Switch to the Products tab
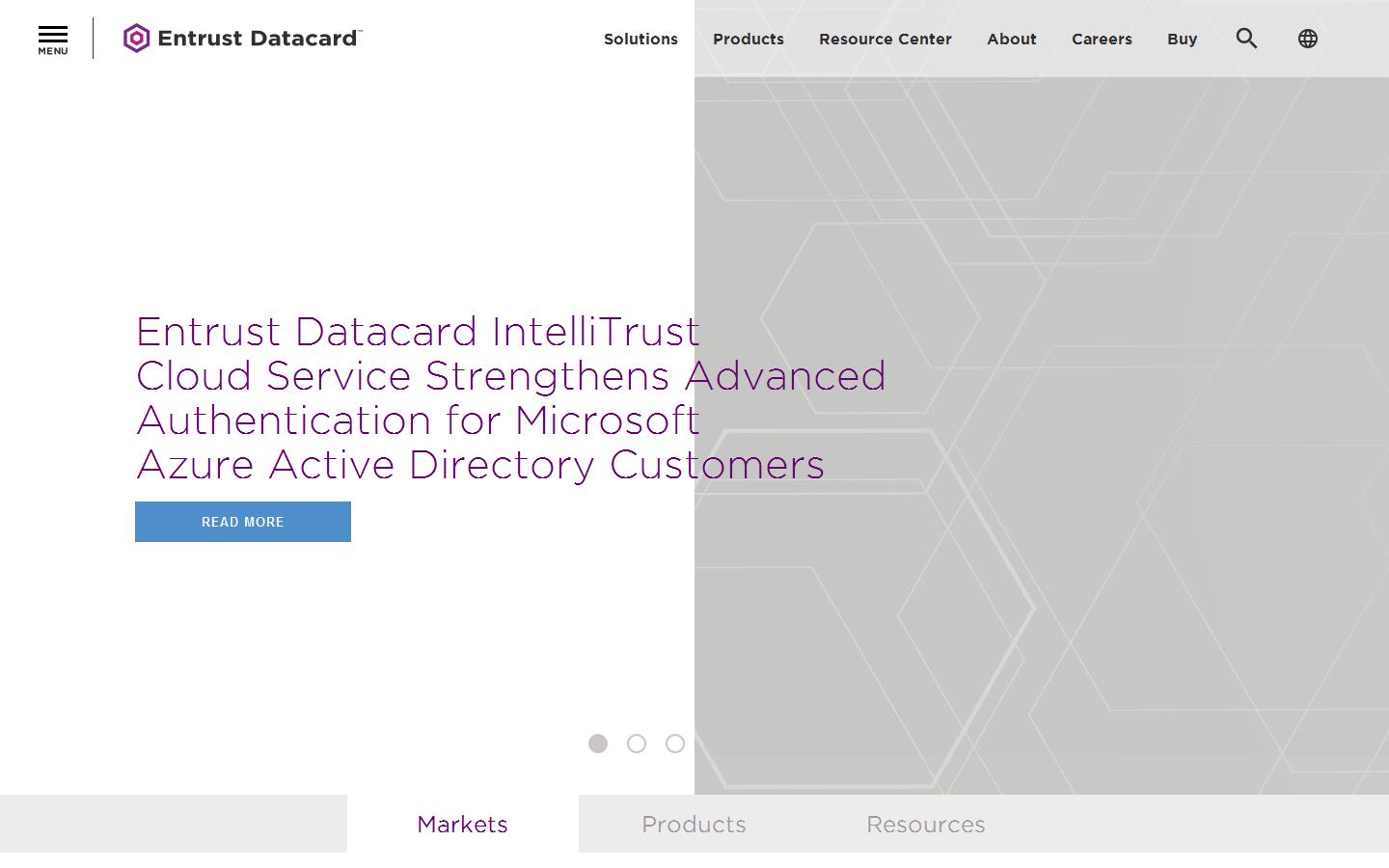Screen dimensions: 1389x868 pyautogui.click(x=694, y=825)
